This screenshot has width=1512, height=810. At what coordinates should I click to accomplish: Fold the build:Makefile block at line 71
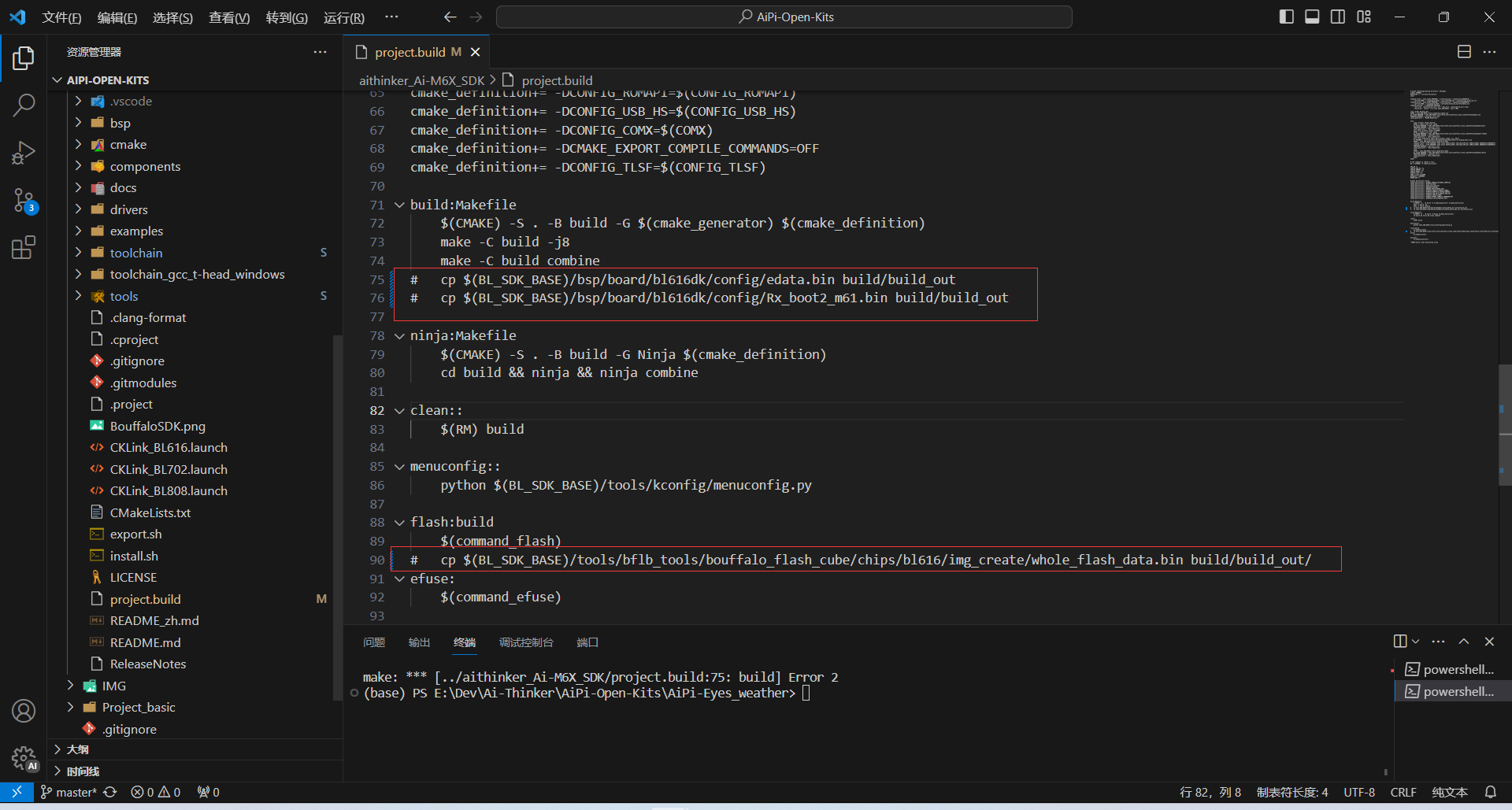point(399,205)
